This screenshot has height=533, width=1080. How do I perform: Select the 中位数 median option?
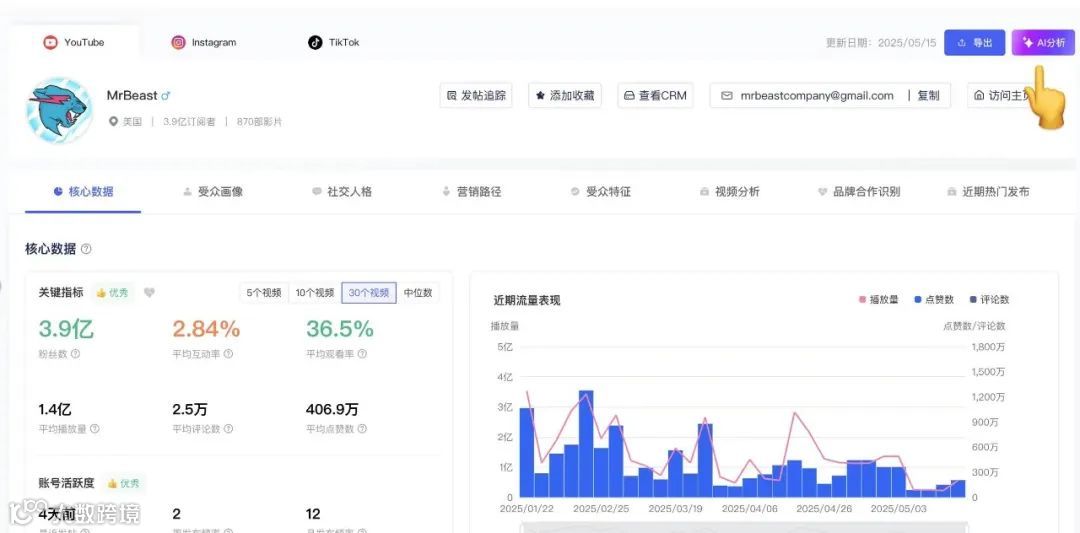coord(418,293)
